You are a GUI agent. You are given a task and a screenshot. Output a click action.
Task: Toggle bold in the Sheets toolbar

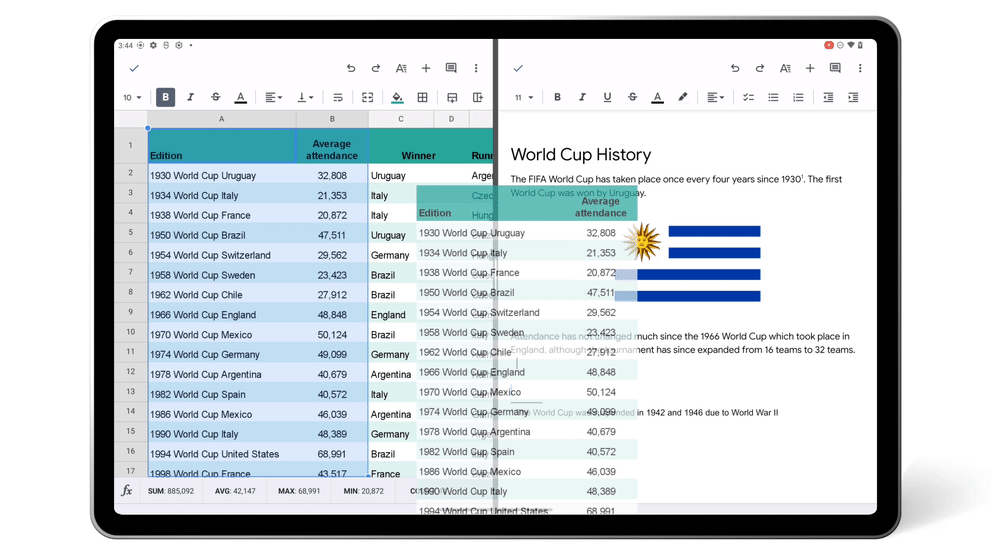click(x=166, y=97)
